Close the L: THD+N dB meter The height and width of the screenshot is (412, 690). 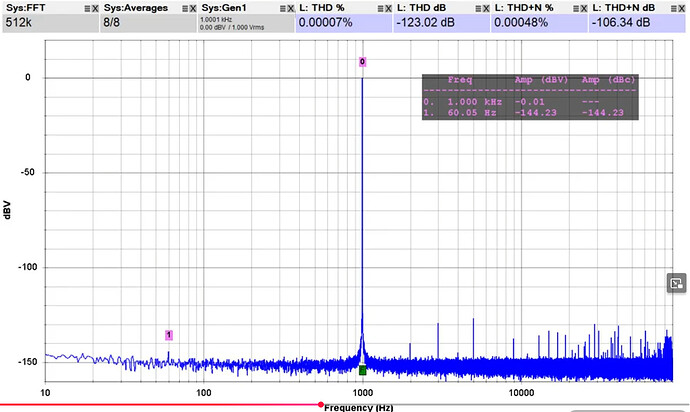[681, 8]
